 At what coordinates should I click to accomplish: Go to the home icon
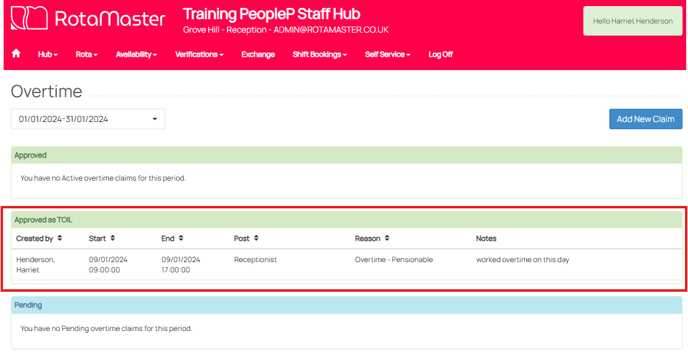pos(16,54)
